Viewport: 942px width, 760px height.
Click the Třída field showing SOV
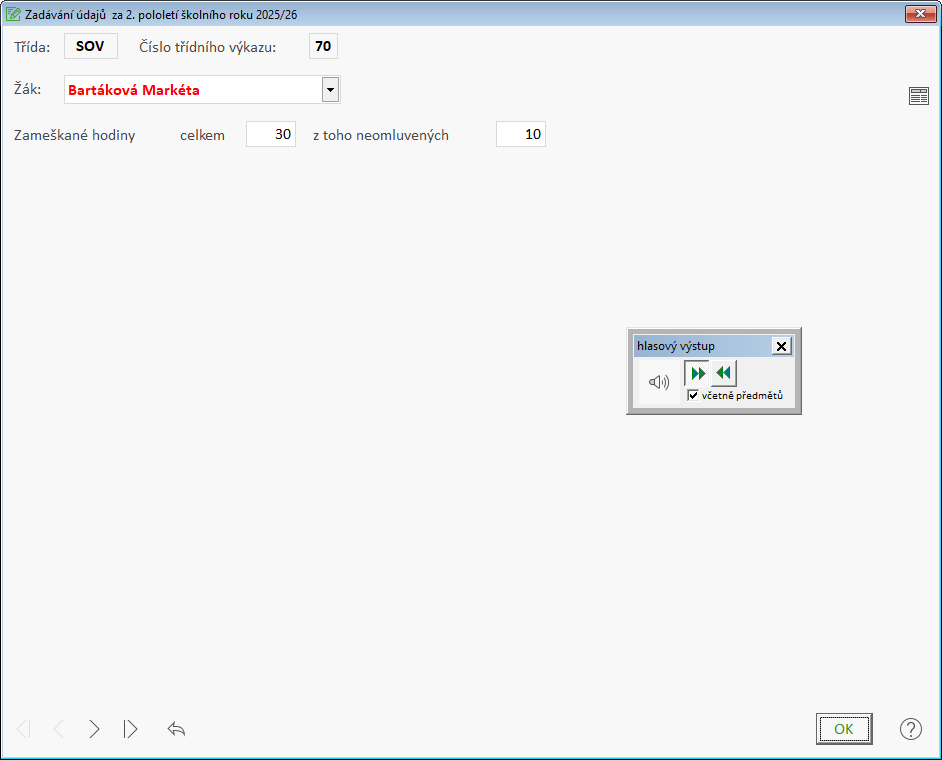click(x=90, y=46)
